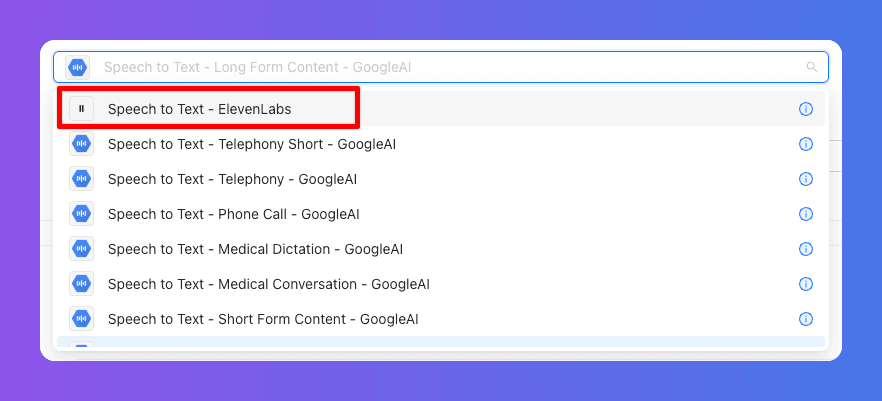
Task: Click icon beside Short Form Content - GoogleAI
Action: click(x=82, y=318)
